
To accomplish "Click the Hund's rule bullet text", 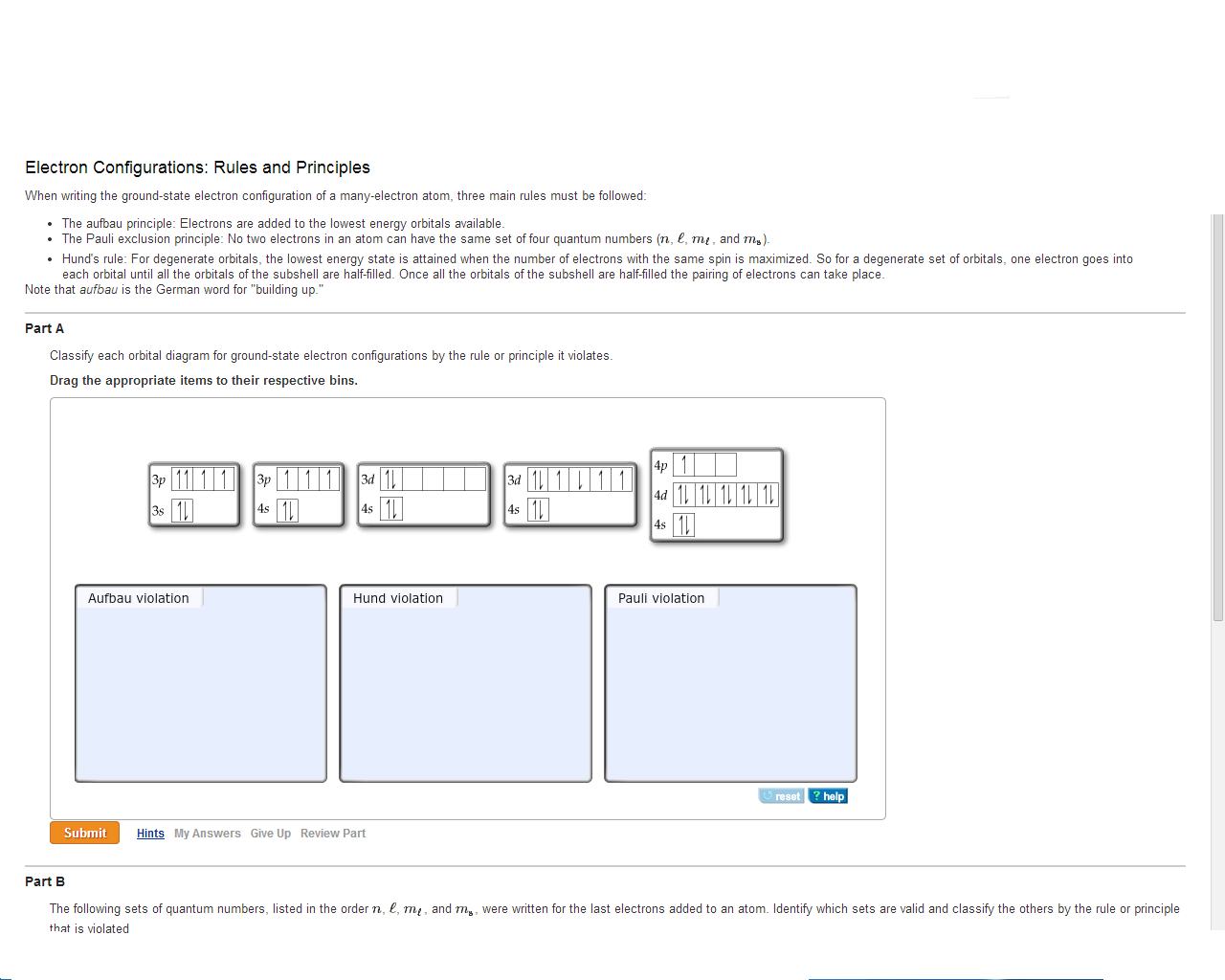I will click(597, 266).
